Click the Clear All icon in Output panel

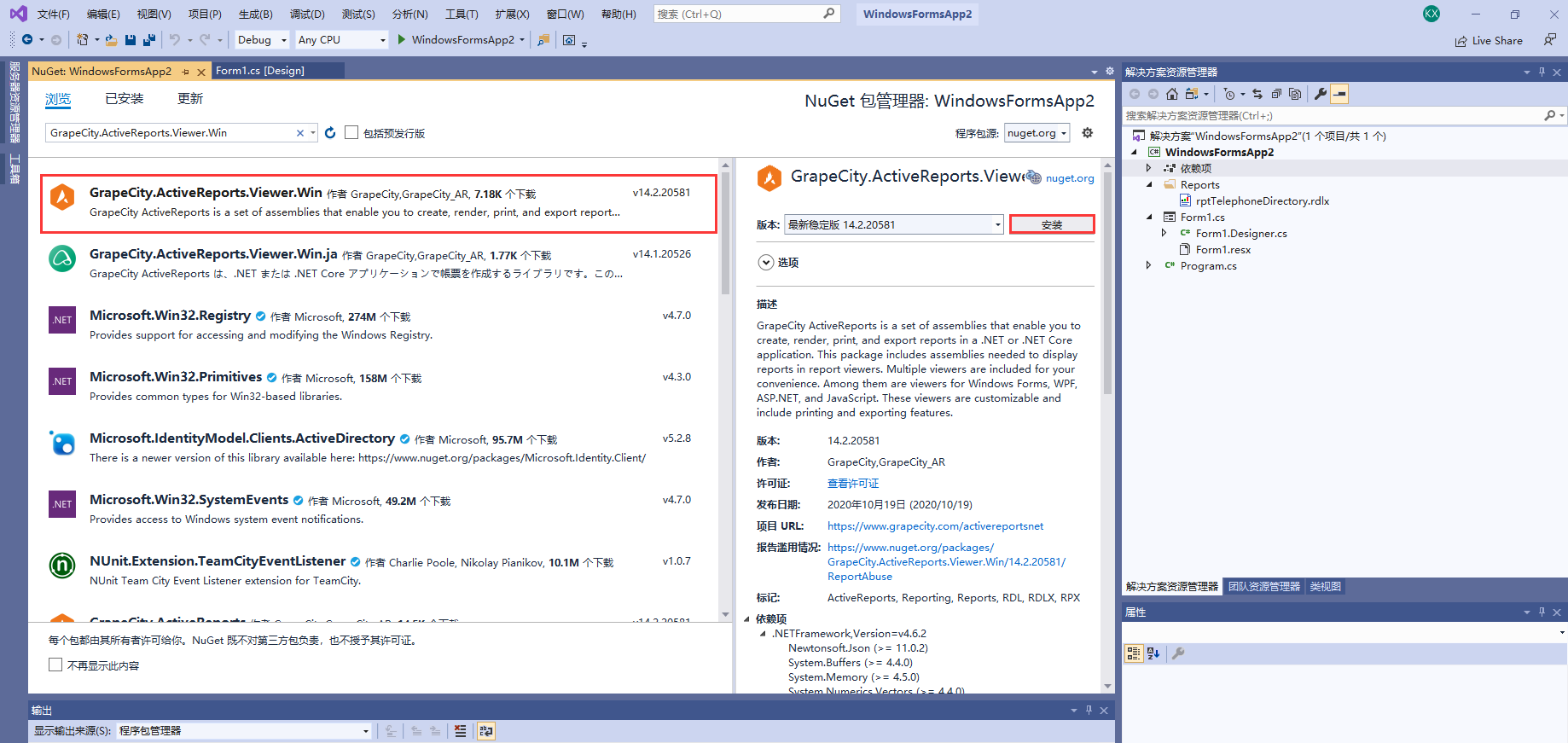pos(461,731)
